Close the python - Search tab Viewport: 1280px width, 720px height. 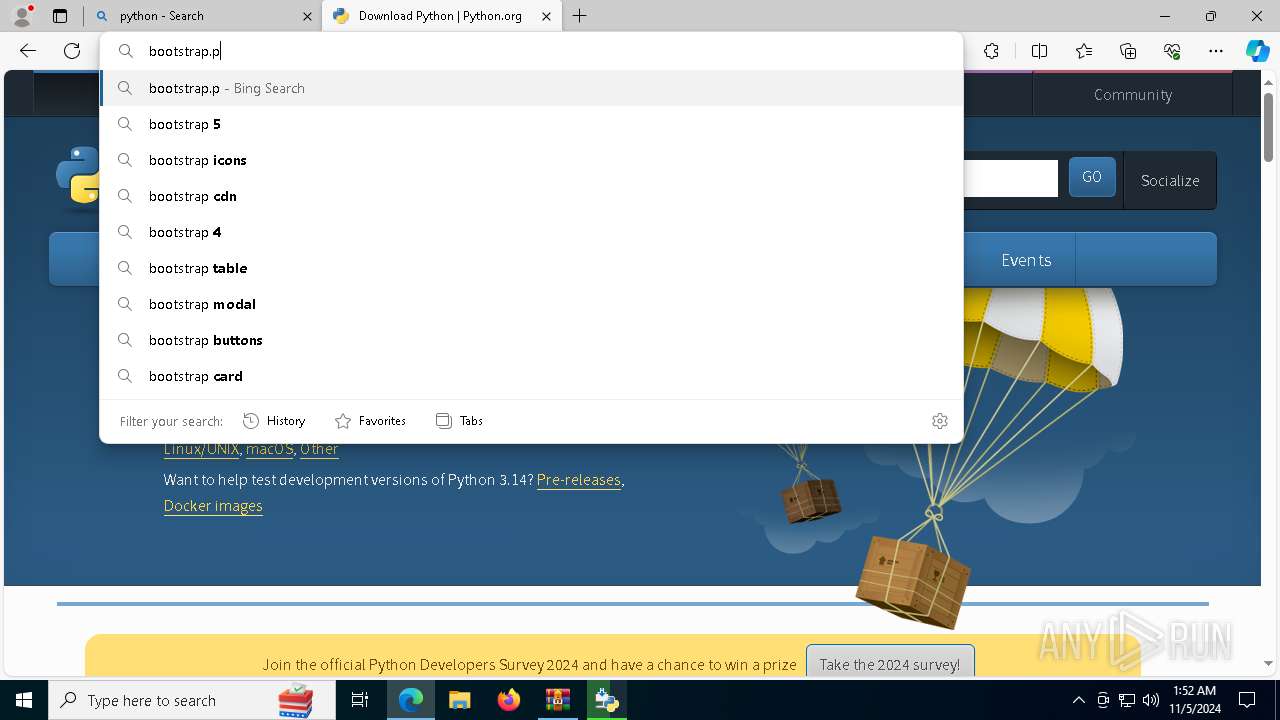[x=307, y=16]
